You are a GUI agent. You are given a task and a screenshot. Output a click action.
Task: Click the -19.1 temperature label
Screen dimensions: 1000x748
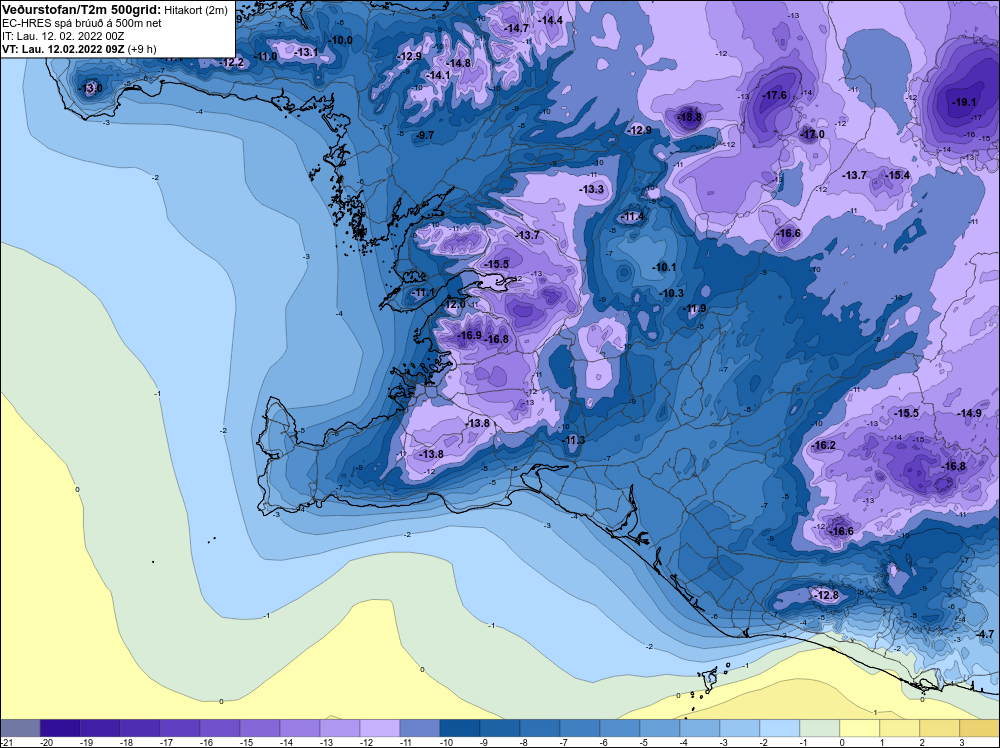[964, 102]
